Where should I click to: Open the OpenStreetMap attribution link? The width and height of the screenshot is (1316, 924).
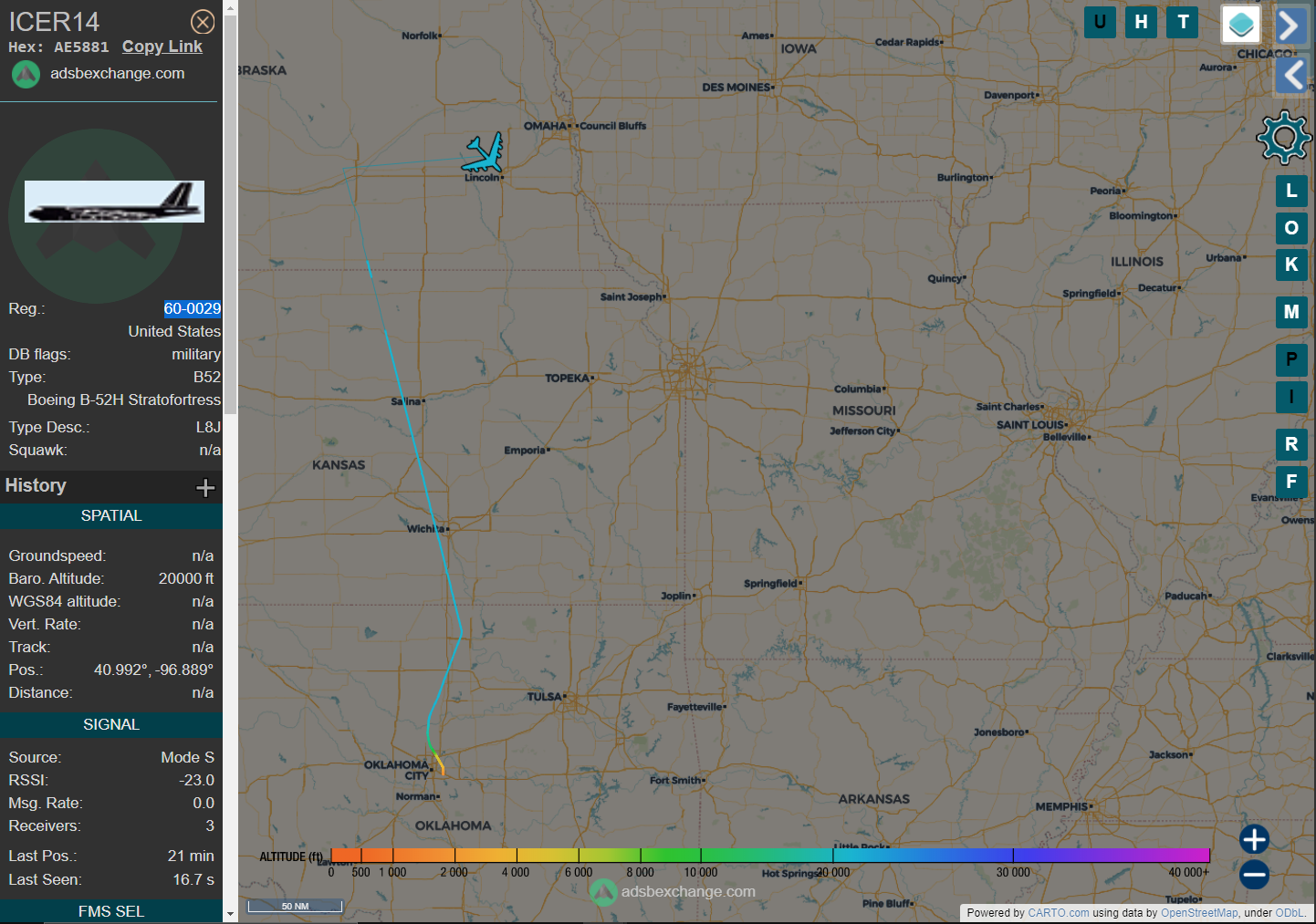tap(1199, 912)
